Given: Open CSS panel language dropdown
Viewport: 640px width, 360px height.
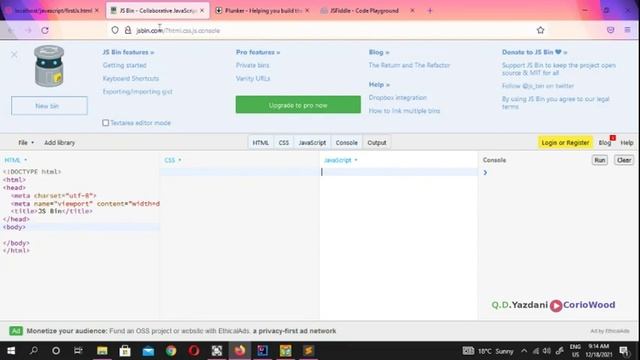Looking at the screenshot, I should point(173,160).
